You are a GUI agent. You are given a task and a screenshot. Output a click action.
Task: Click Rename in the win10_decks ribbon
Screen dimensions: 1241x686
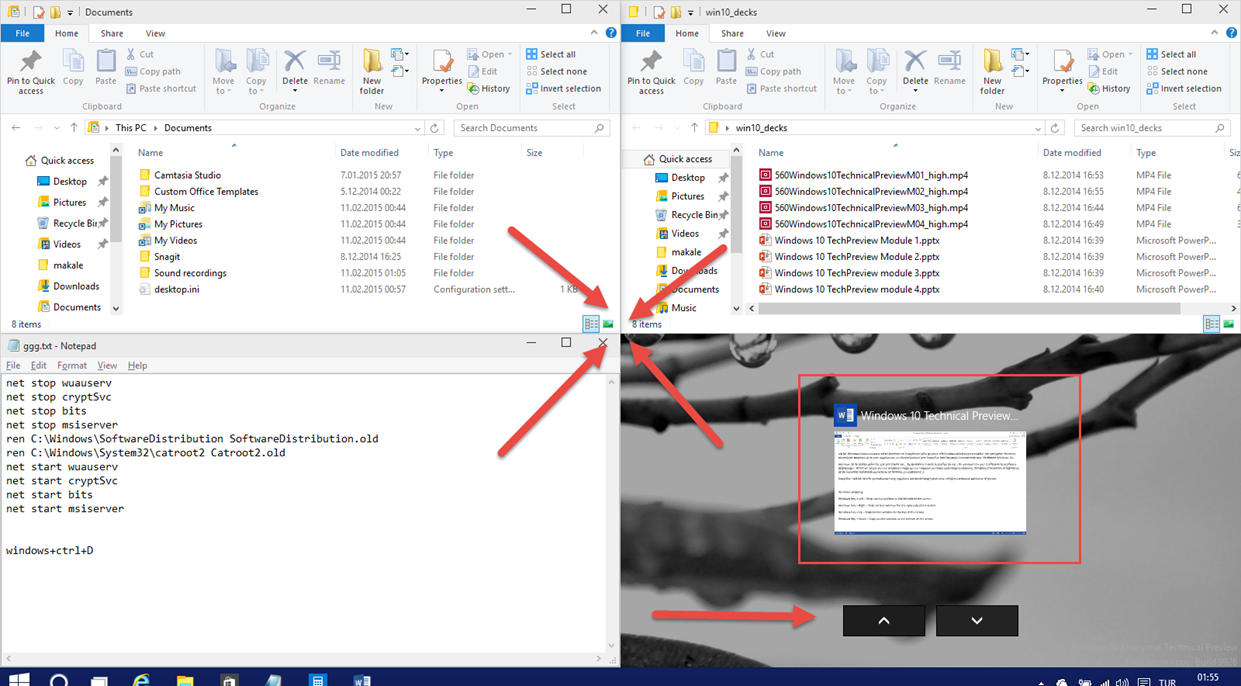tap(950, 68)
